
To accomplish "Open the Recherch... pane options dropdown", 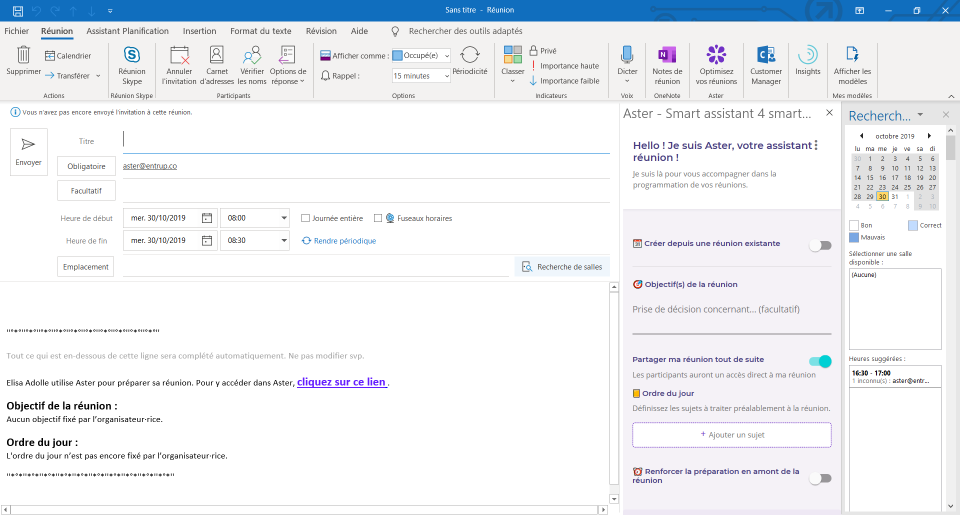I will [x=920, y=115].
